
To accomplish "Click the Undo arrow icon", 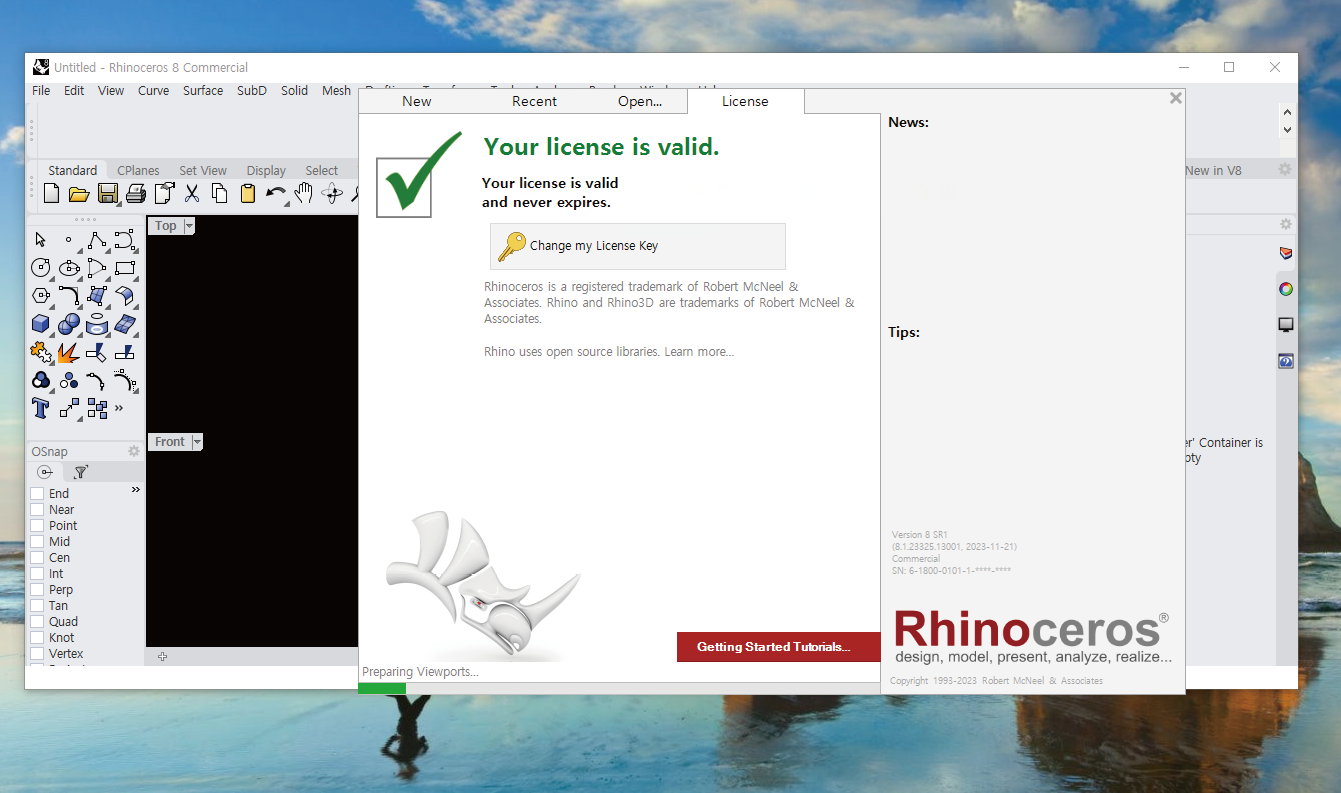I will click(x=276, y=194).
